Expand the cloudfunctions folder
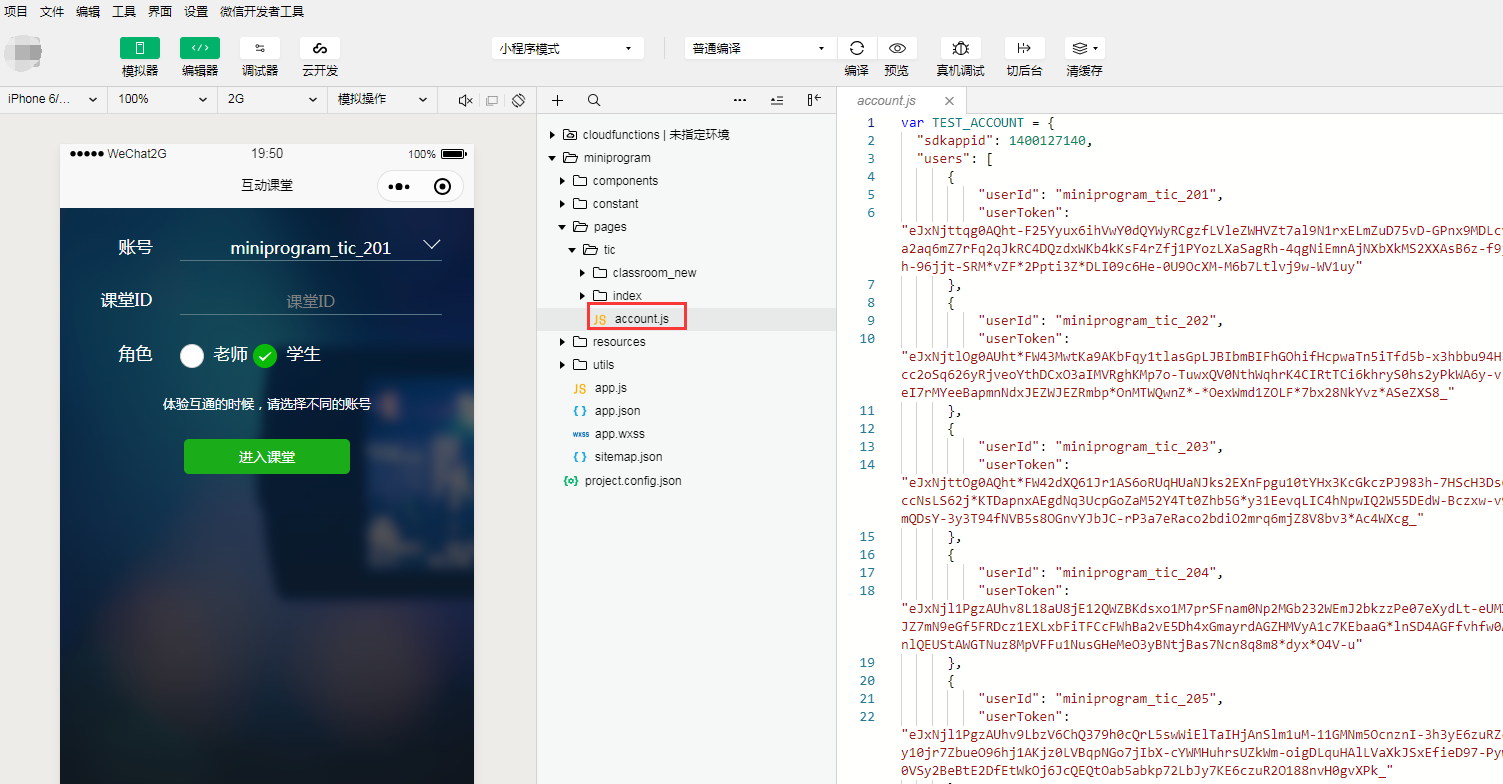This screenshot has width=1503, height=784. pyautogui.click(x=551, y=134)
